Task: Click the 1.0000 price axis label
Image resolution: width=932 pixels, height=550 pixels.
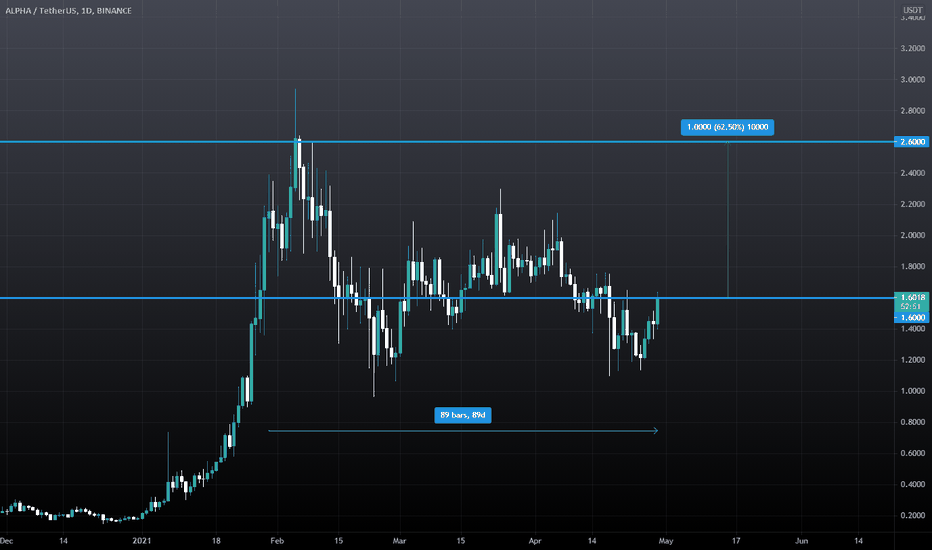Action: click(x=912, y=391)
